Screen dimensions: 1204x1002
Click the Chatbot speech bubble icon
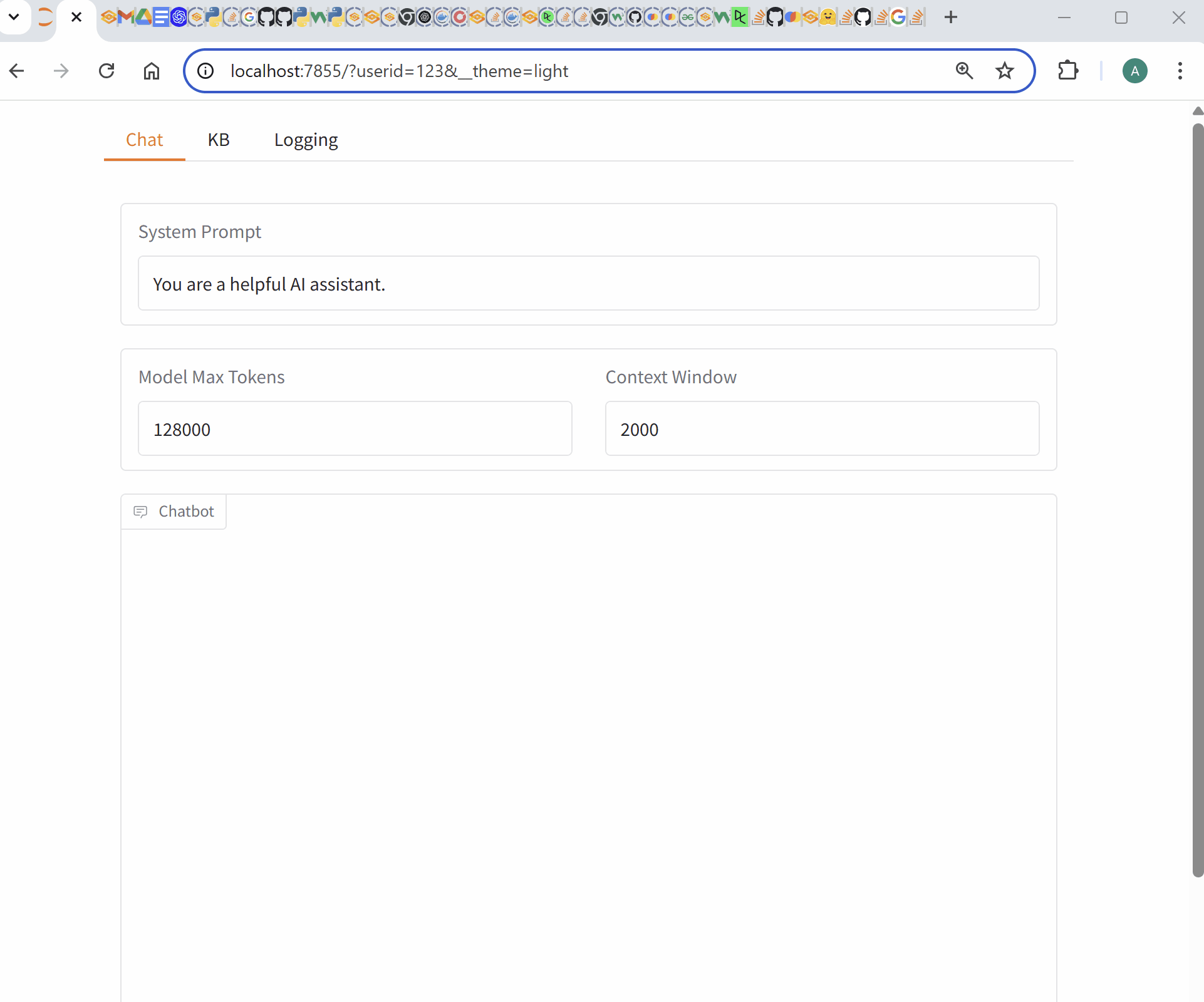140,512
